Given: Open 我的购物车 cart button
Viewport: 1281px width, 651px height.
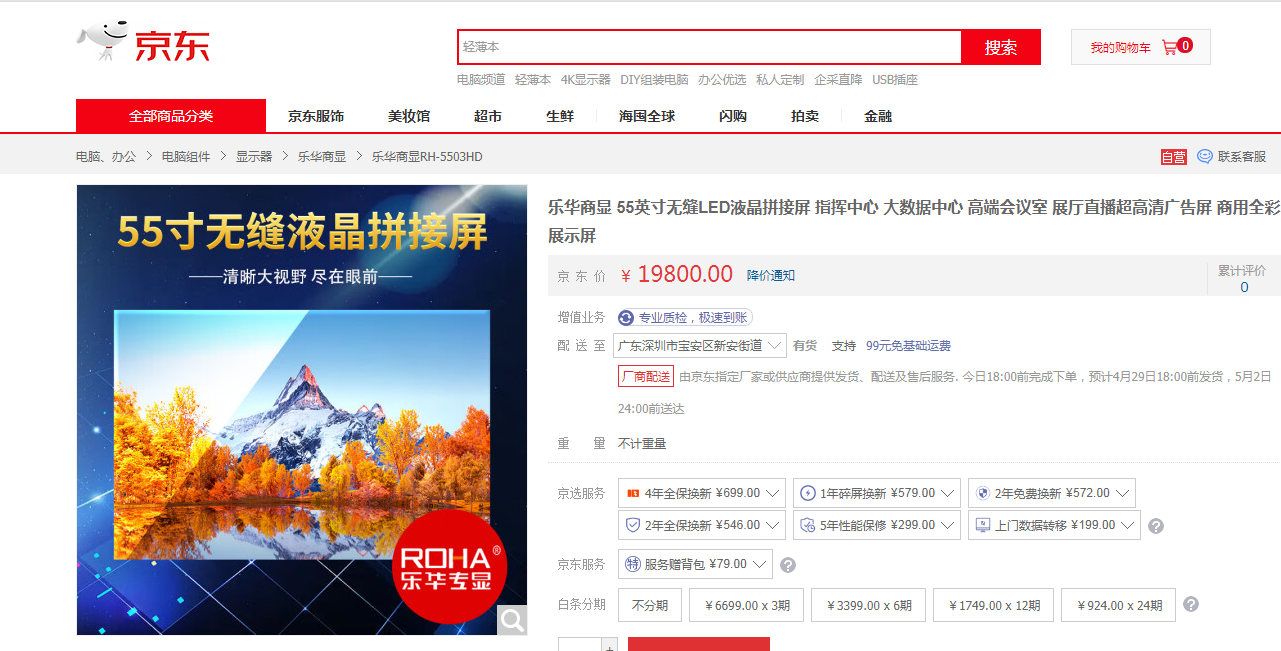Looking at the screenshot, I should (x=1141, y=47).
